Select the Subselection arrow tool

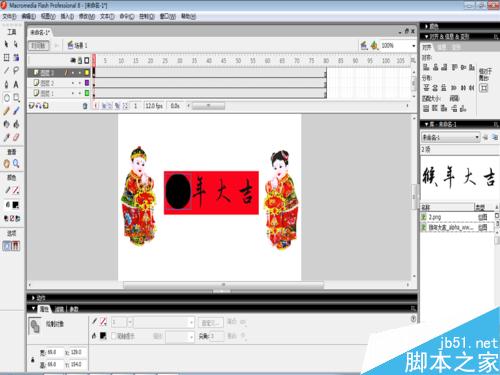pos(16,44)
